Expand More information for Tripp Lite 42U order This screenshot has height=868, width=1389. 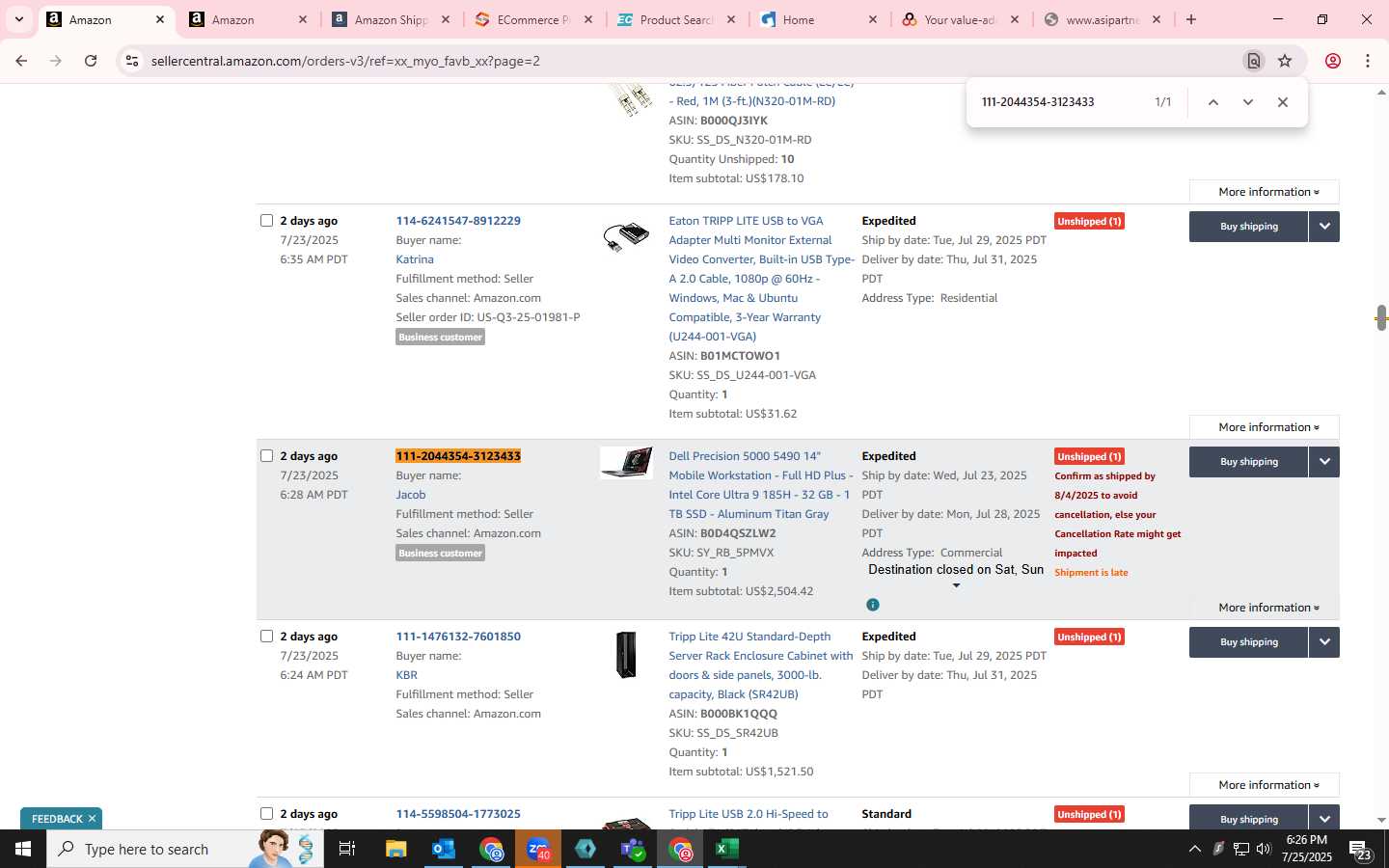click(x=1264, y=785)
